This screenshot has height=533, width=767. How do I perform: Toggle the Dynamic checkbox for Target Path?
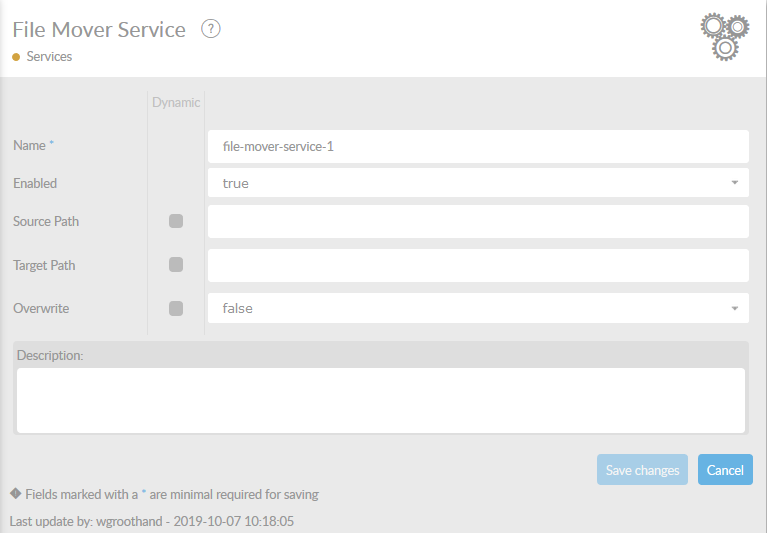176,265
